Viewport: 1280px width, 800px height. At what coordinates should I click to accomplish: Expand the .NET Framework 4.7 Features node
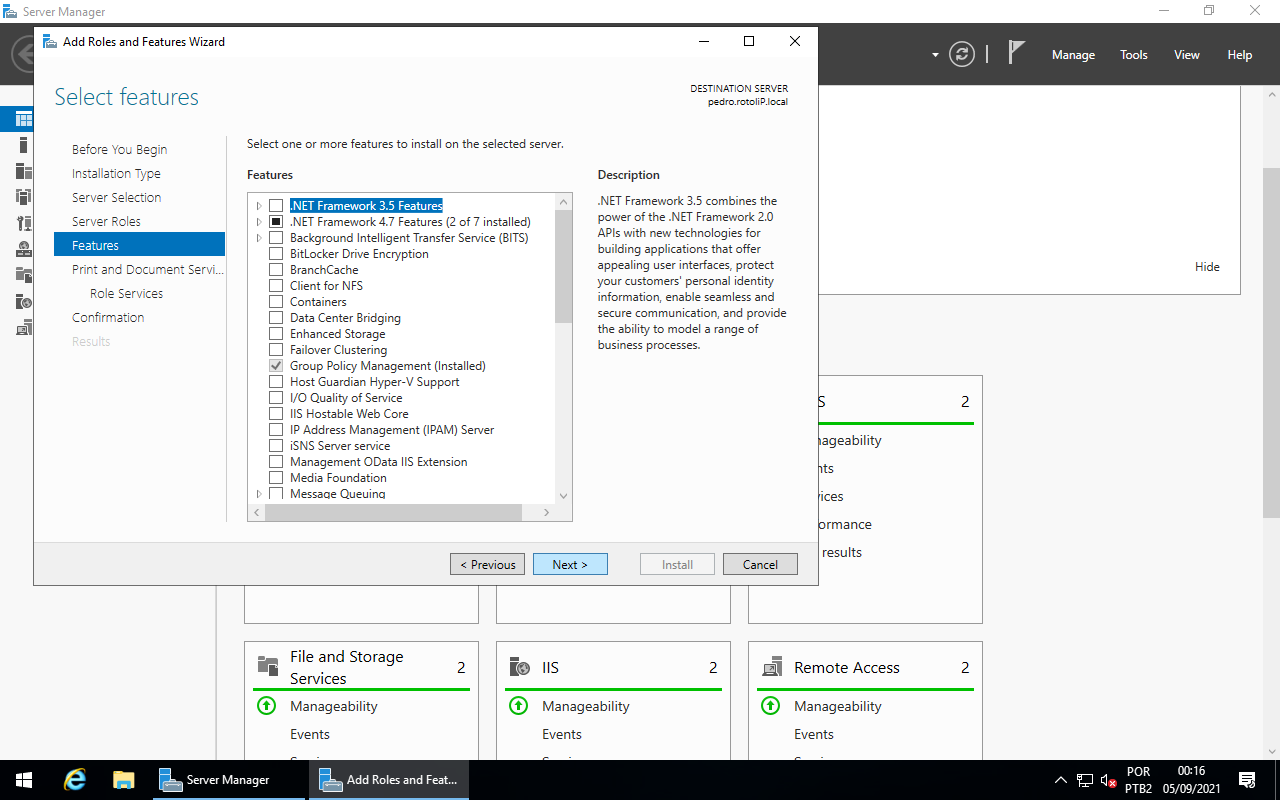coord(259,222)
